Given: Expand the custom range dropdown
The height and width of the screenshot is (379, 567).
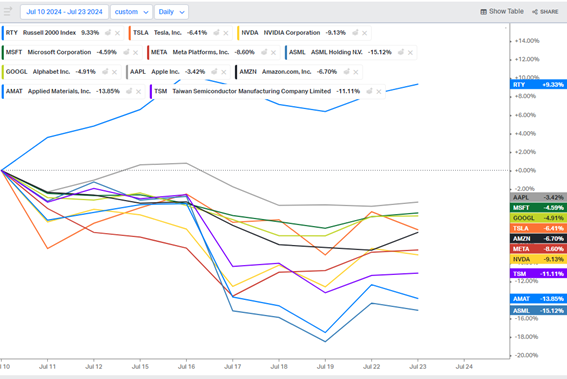Looking at the screenshot, I should 131,12.
